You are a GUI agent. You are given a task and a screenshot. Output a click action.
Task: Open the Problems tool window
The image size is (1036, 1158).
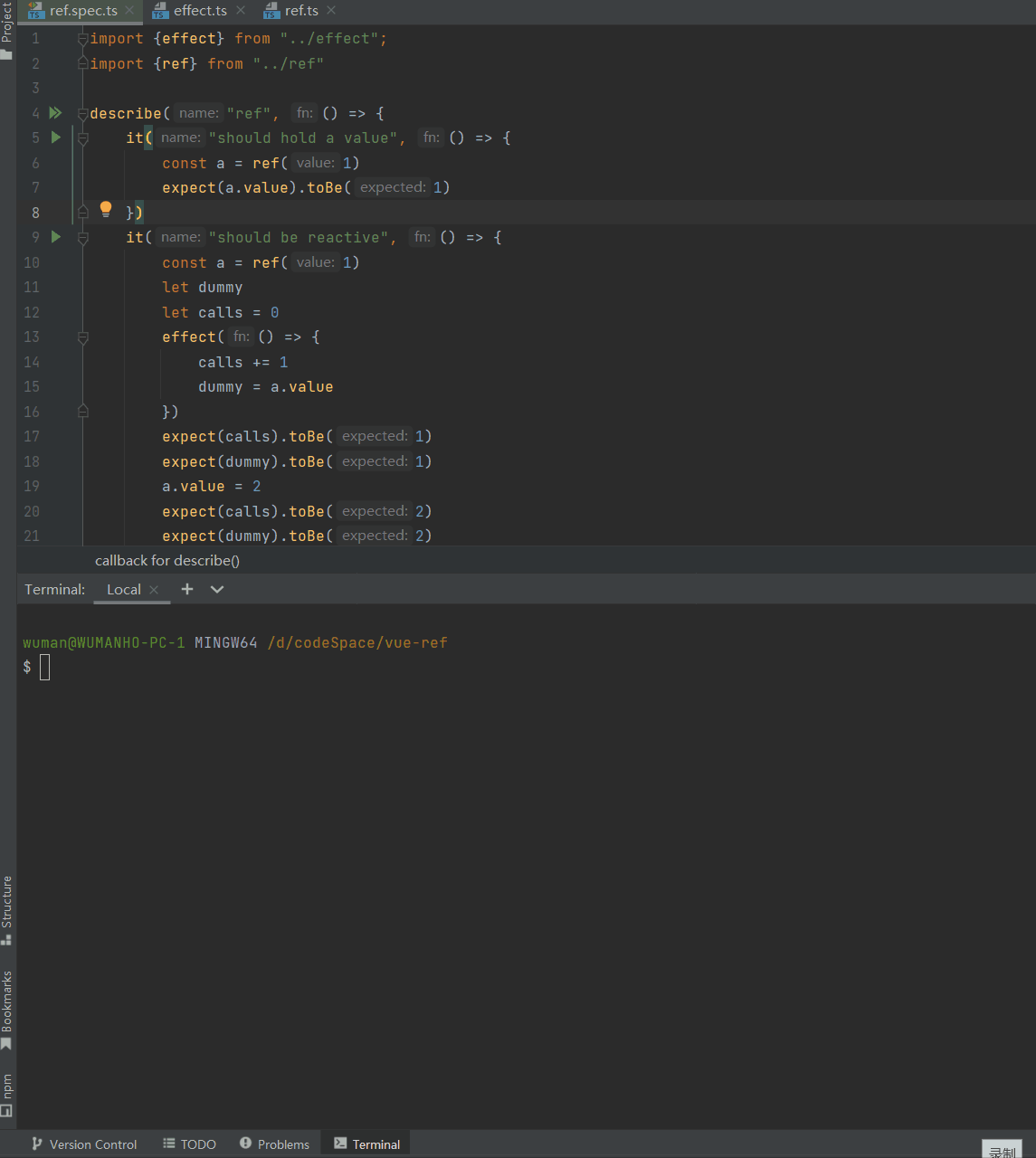coord(274,1144)
